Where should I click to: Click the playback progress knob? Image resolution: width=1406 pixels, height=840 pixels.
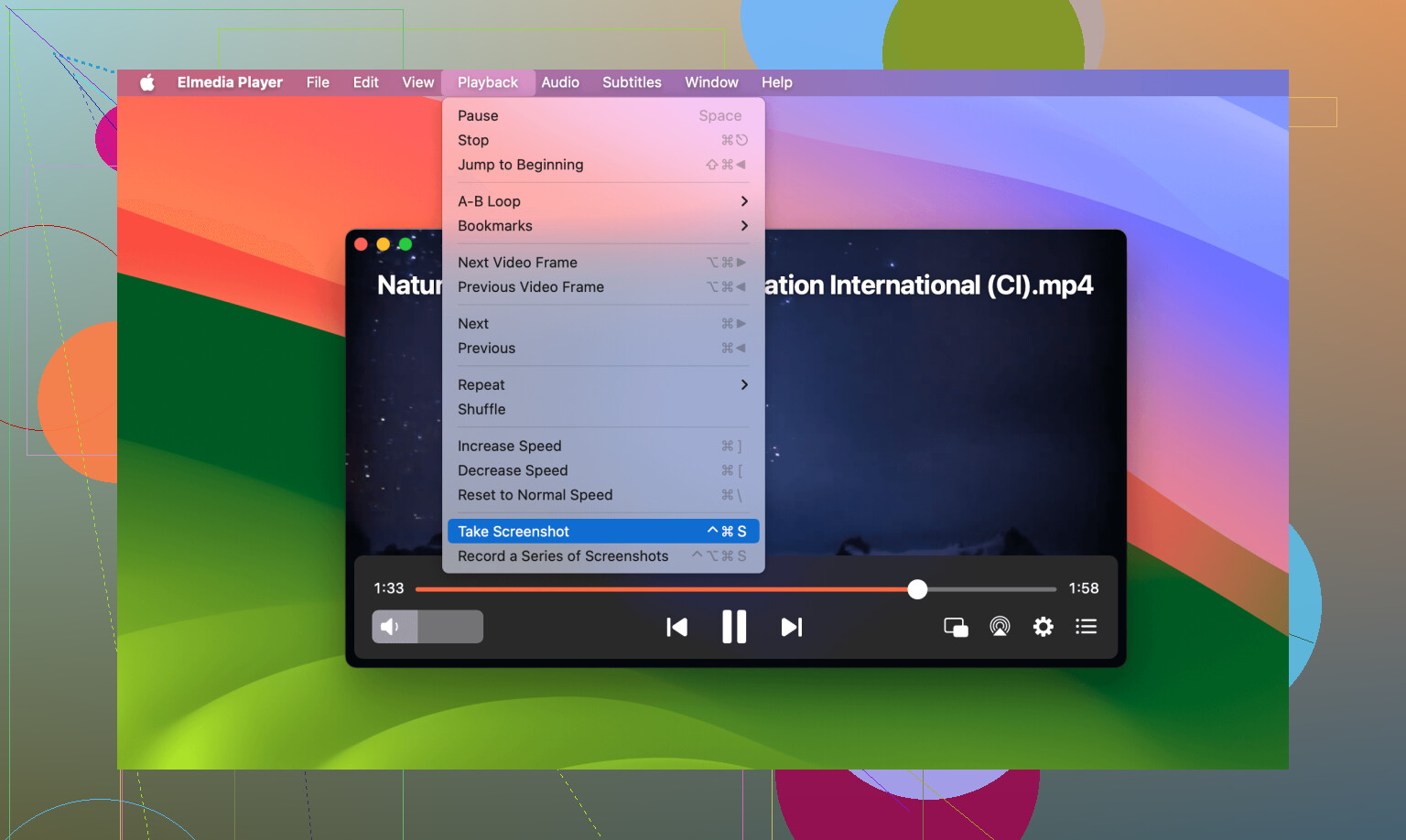917,589
